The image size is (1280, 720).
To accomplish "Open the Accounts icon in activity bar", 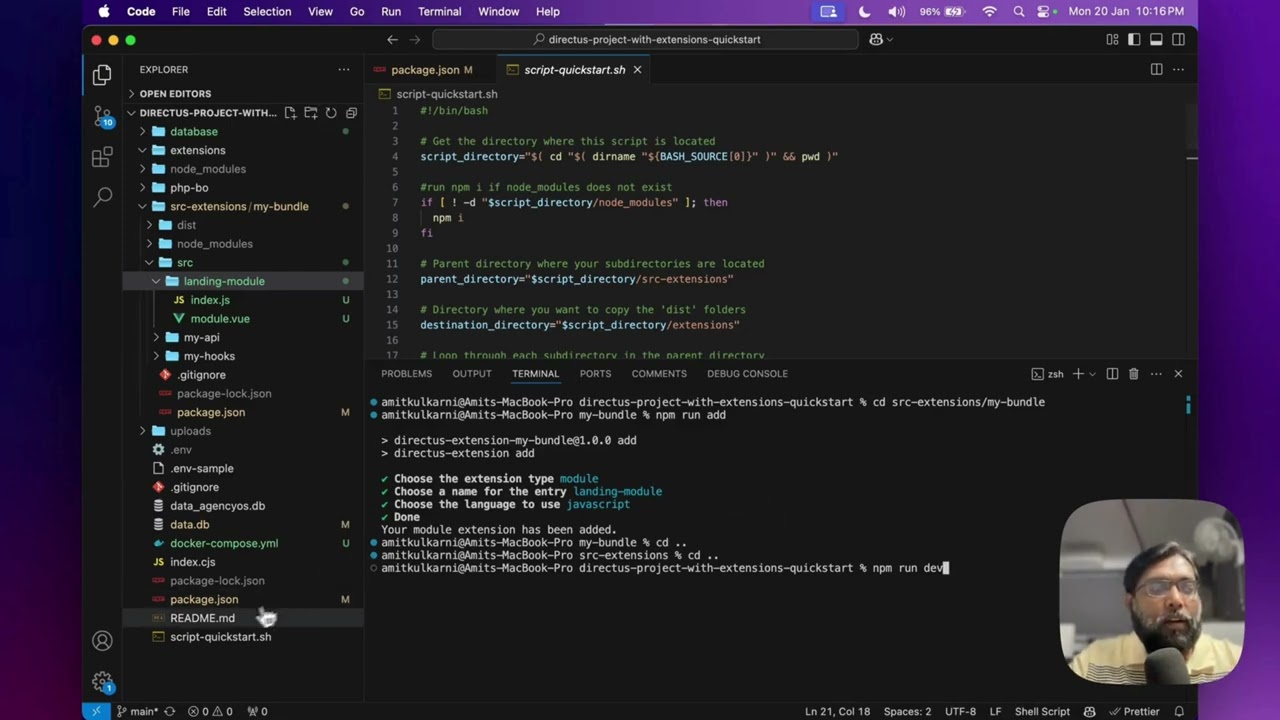I will point(102,641).
